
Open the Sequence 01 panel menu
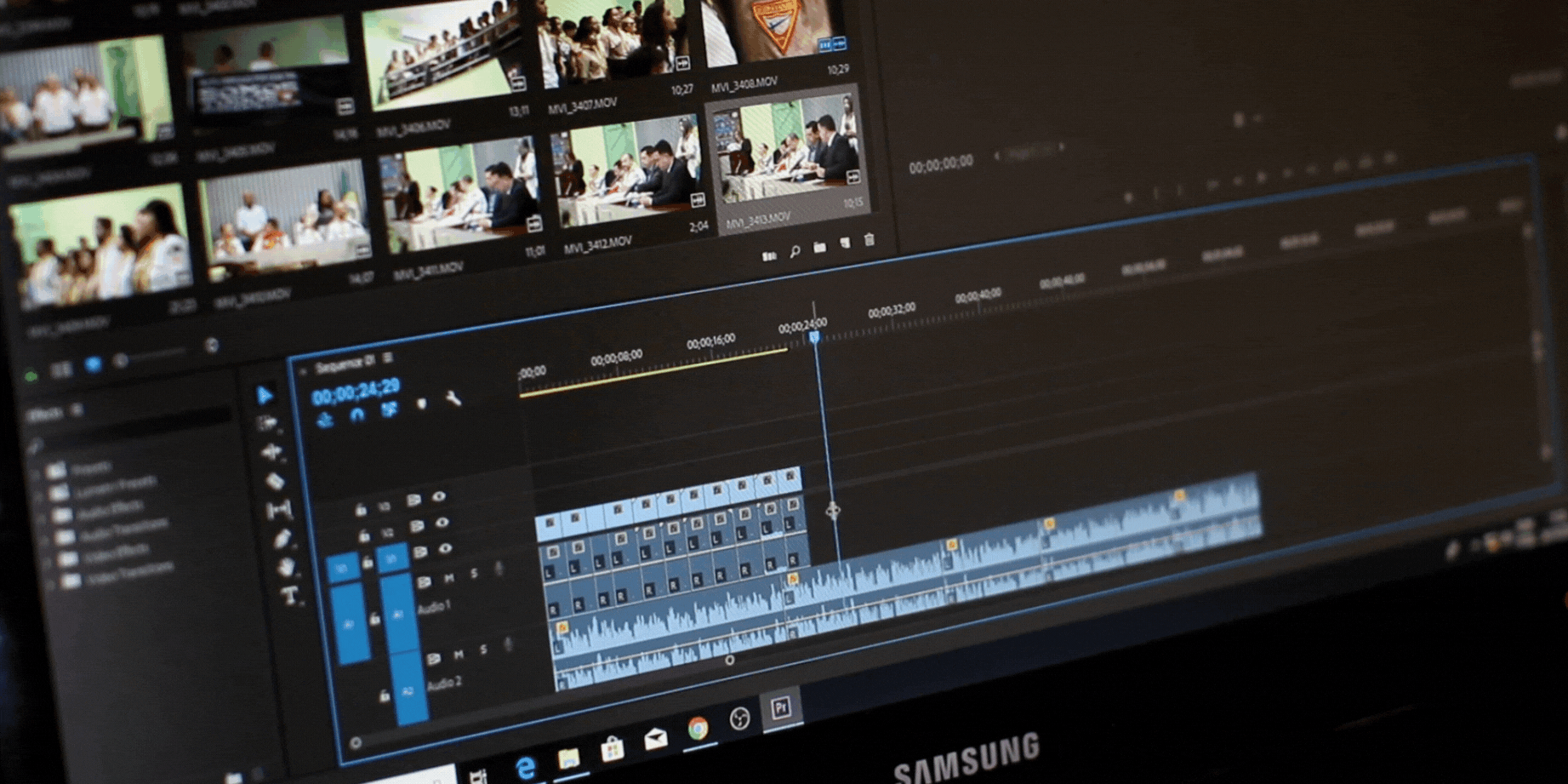pyautogui.click(x=388, y=358)
